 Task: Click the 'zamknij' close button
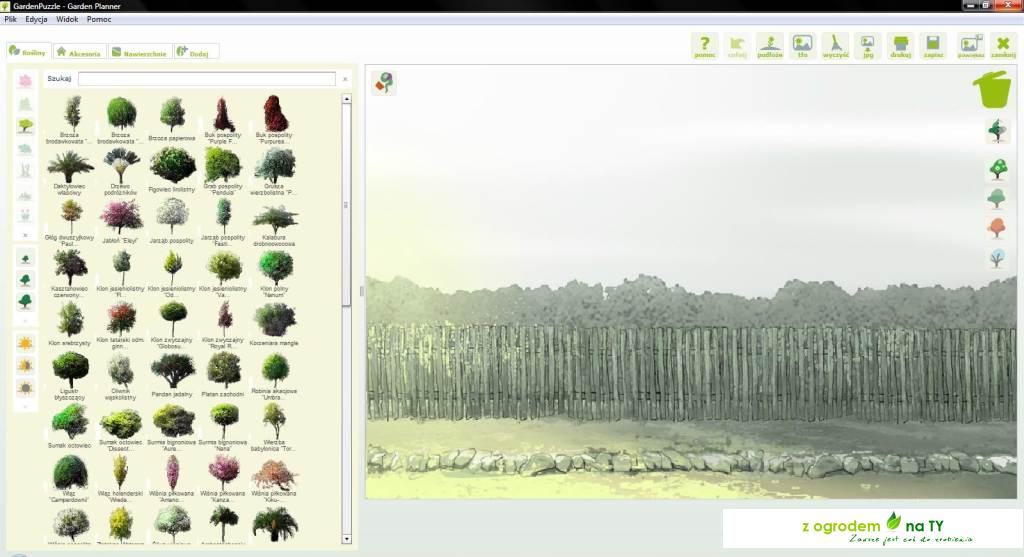point(1003,46)
